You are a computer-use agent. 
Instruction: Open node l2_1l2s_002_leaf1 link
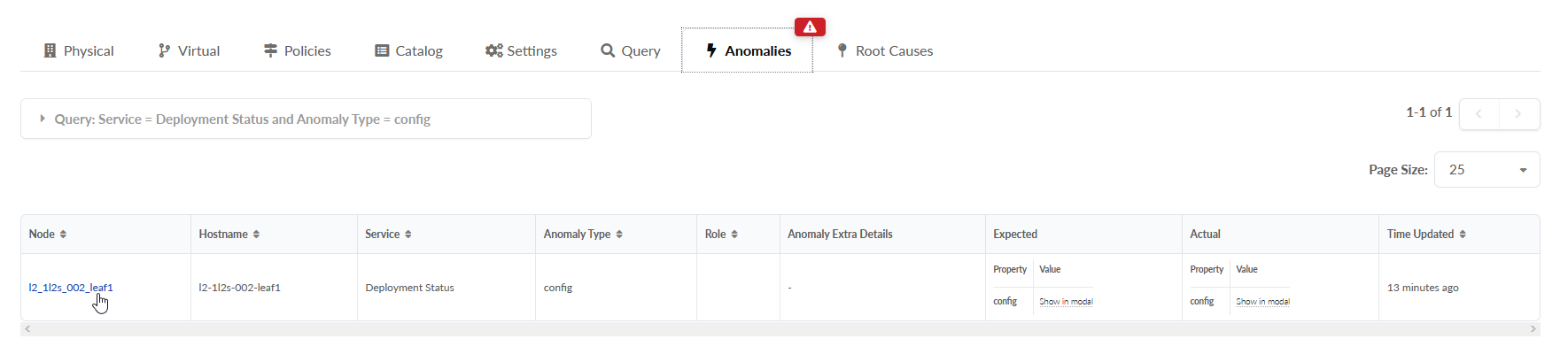point(71,288)
